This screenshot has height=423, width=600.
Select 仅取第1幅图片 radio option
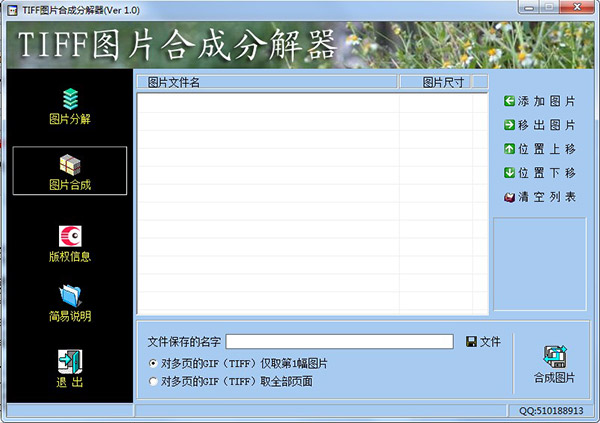click(153, 363)
